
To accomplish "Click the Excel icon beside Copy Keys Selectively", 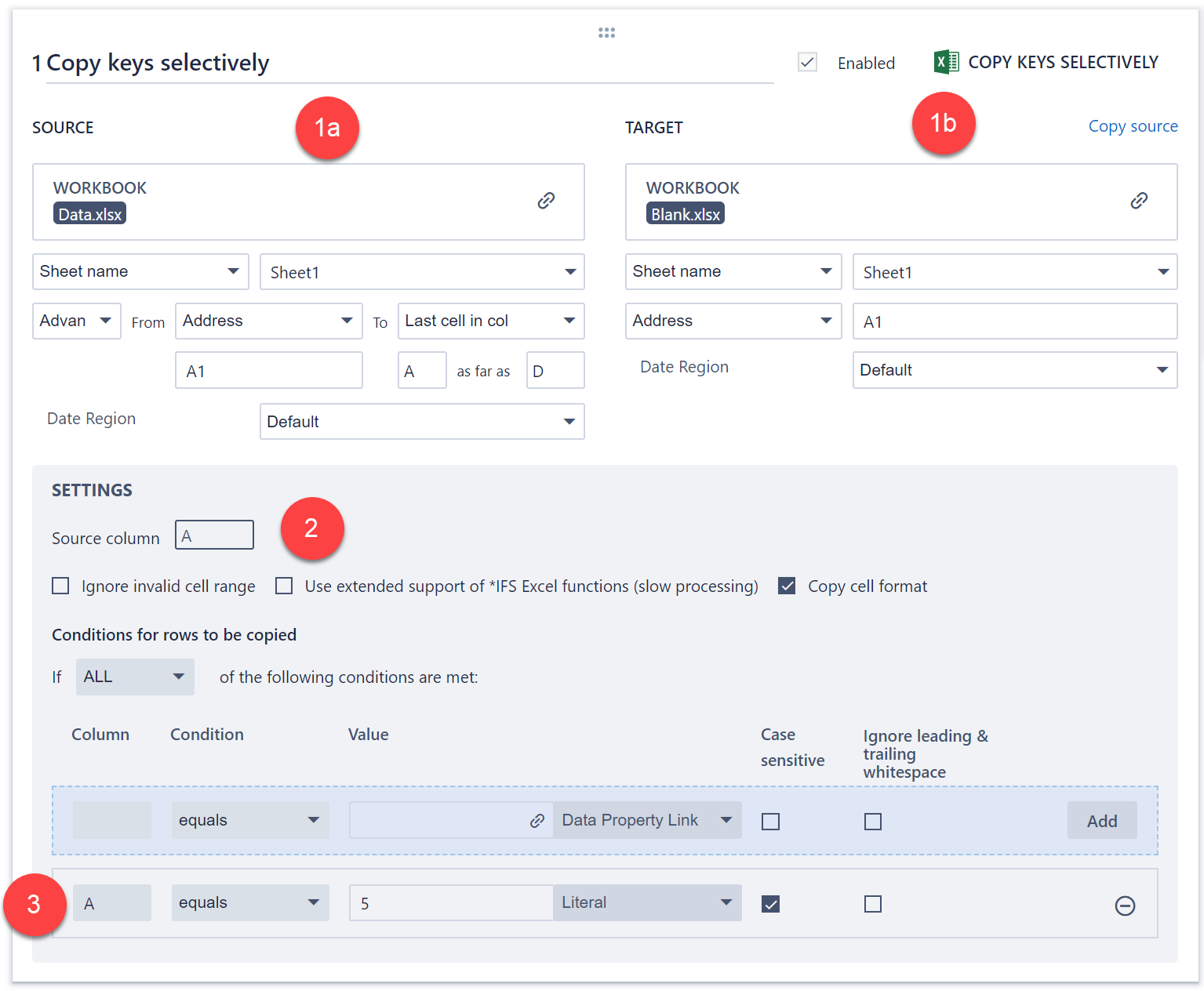I will [946, 62].
